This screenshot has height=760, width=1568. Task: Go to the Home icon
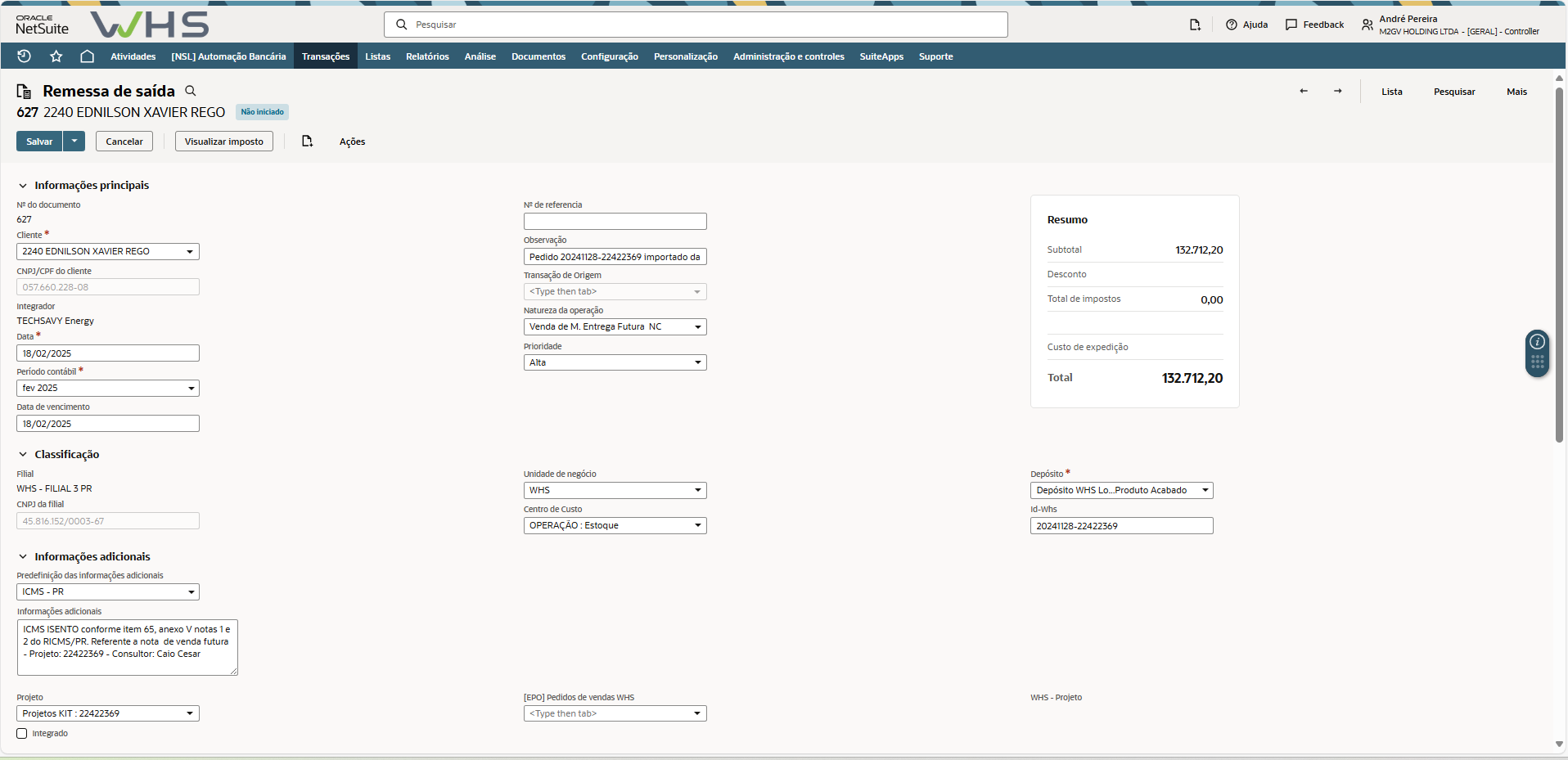87,56
